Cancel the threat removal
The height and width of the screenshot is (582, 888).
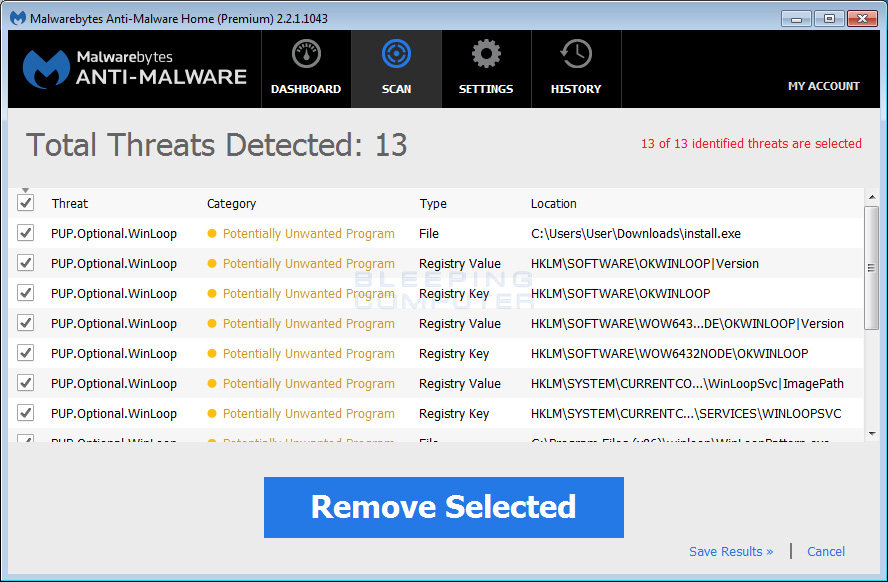(x=826, y=551)
